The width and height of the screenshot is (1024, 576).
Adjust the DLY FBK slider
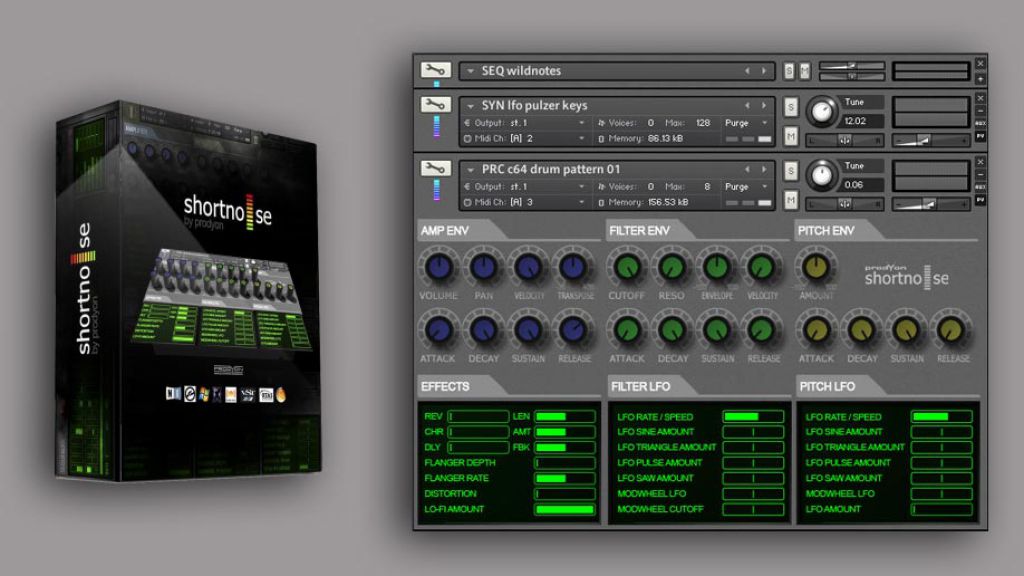point(565,447)
